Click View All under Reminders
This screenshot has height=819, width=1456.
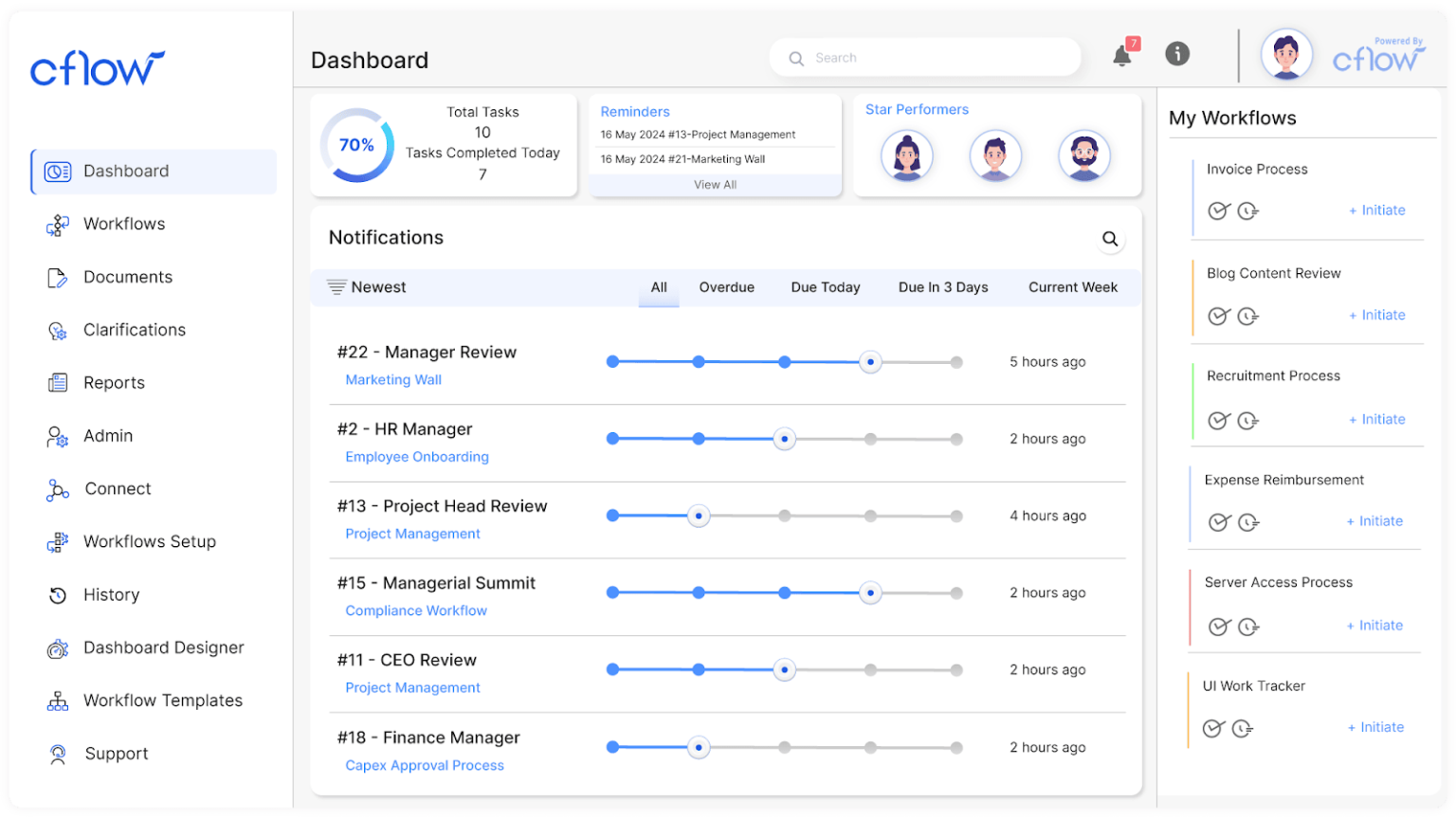(715, 184)
